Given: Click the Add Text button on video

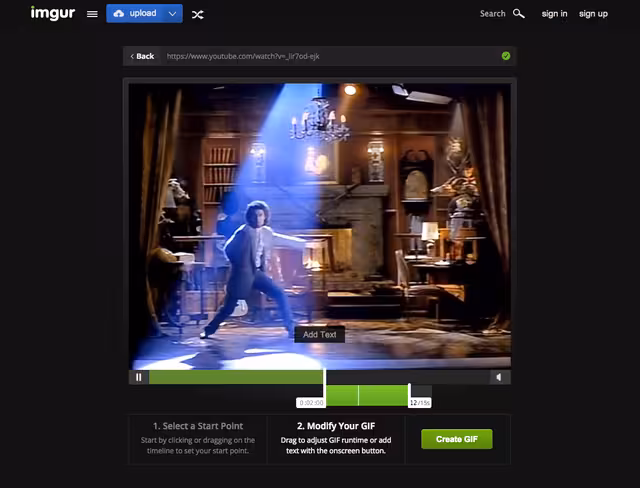Looking at the screenshot, I should point(320,335).
